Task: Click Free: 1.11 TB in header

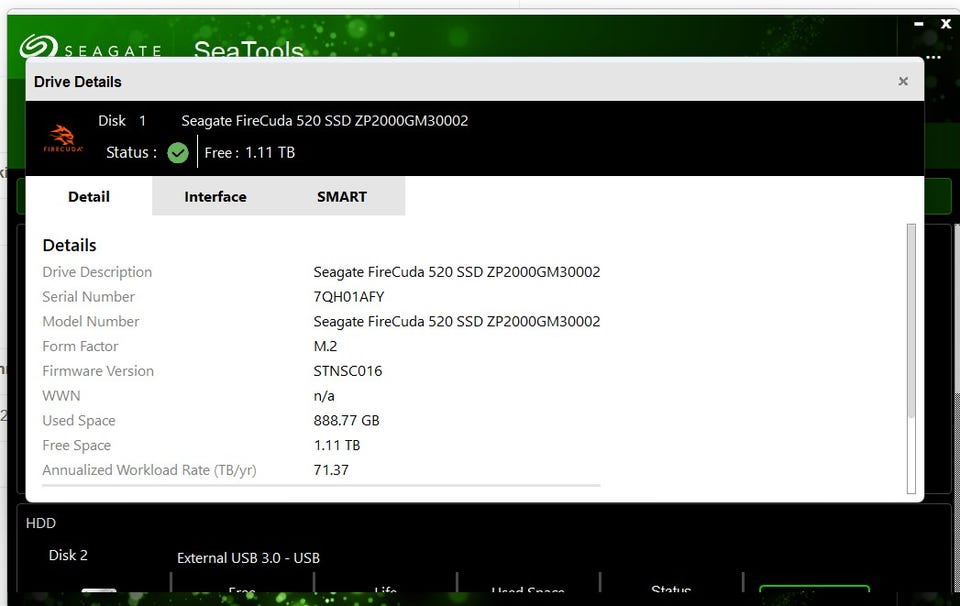Action: pyautogui.click(x=250, y=152)
